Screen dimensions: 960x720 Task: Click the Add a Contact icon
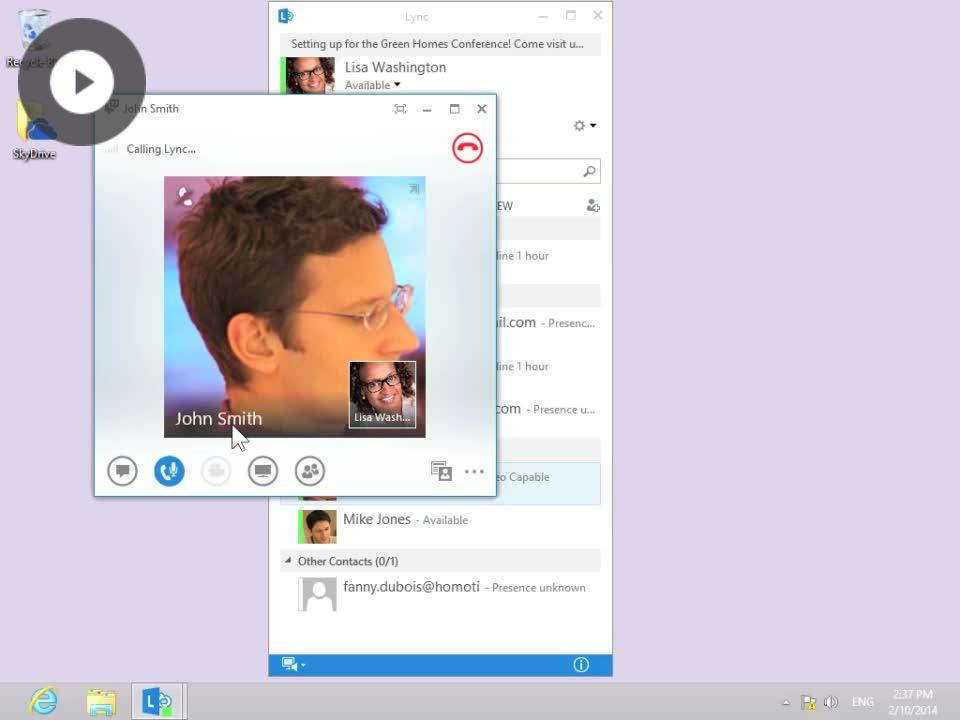click(x=593, y=206)
